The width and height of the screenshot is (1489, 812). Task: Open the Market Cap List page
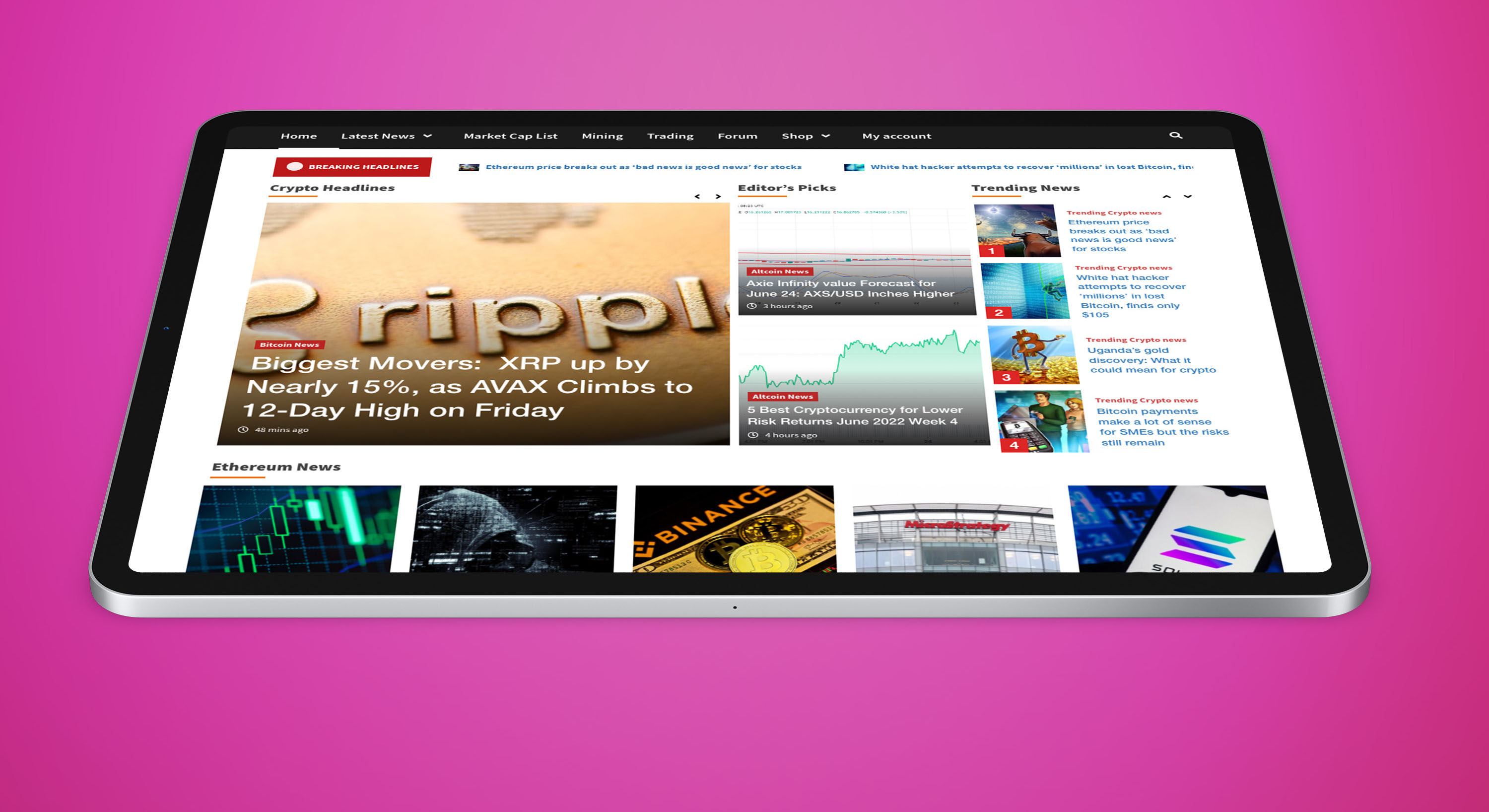point(510,135)
